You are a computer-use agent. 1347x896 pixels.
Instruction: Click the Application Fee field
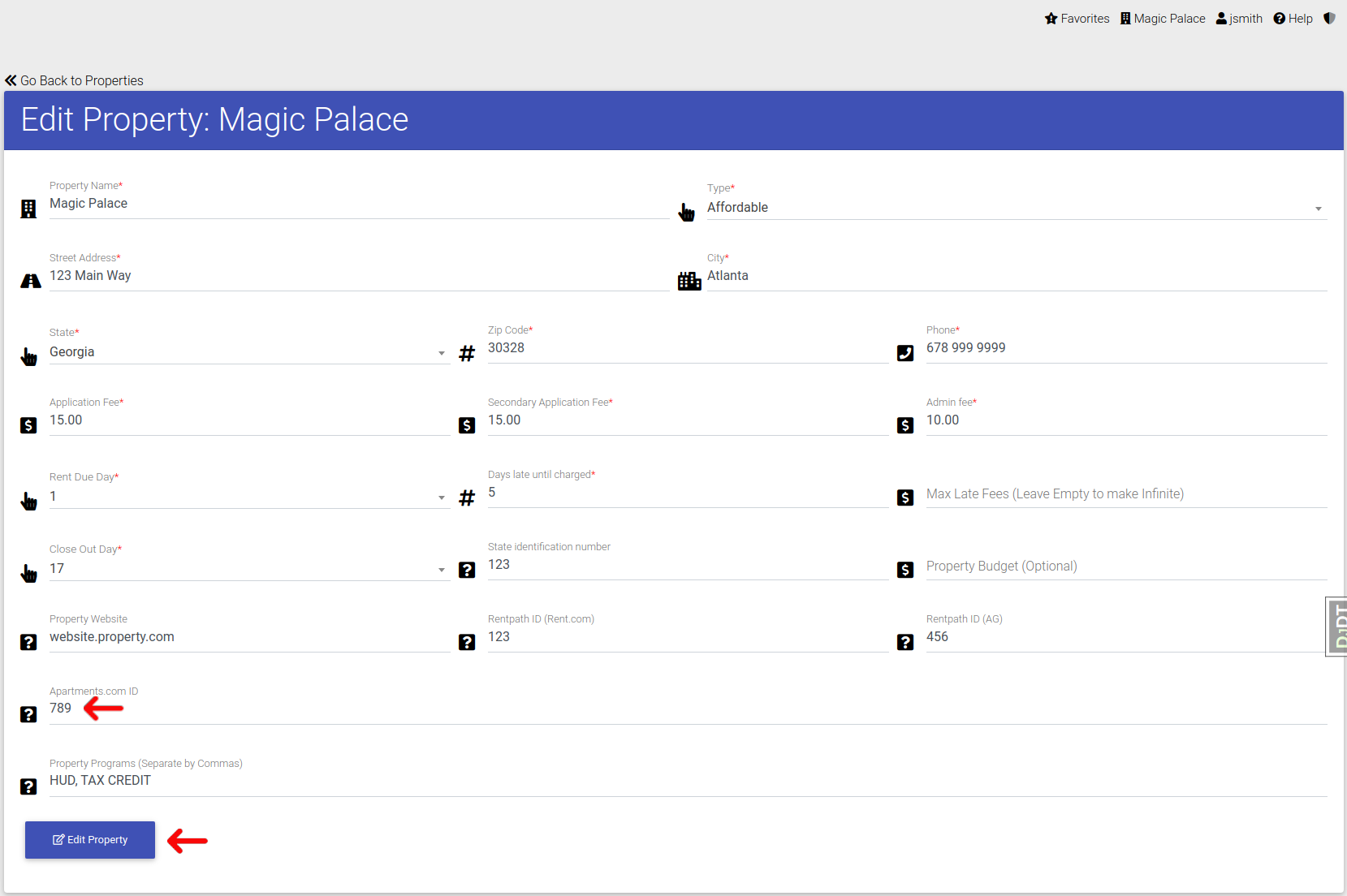(x=249, y=420)
